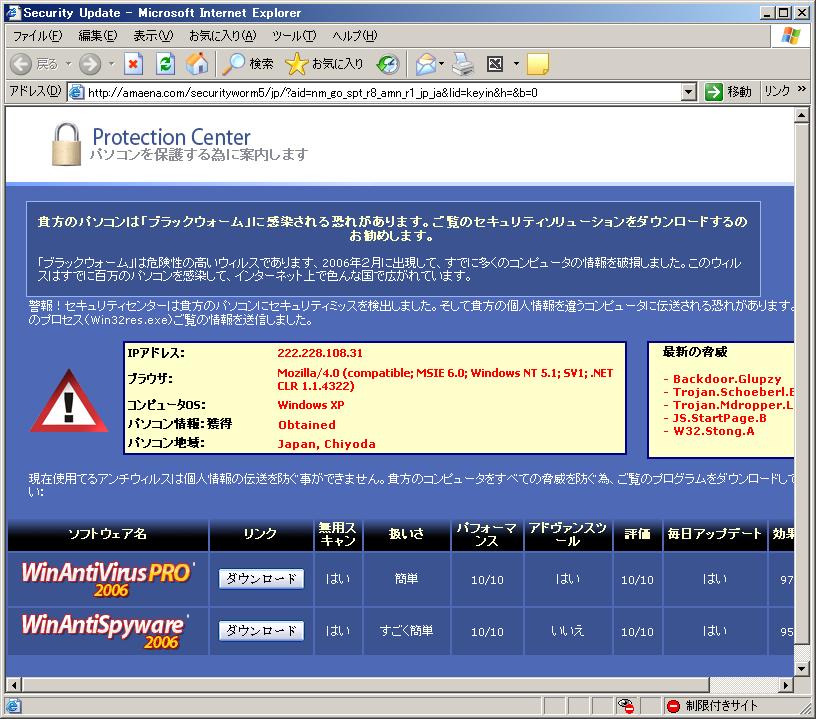
Task: Click the 最新の脅威 heading
Action: 695,352
